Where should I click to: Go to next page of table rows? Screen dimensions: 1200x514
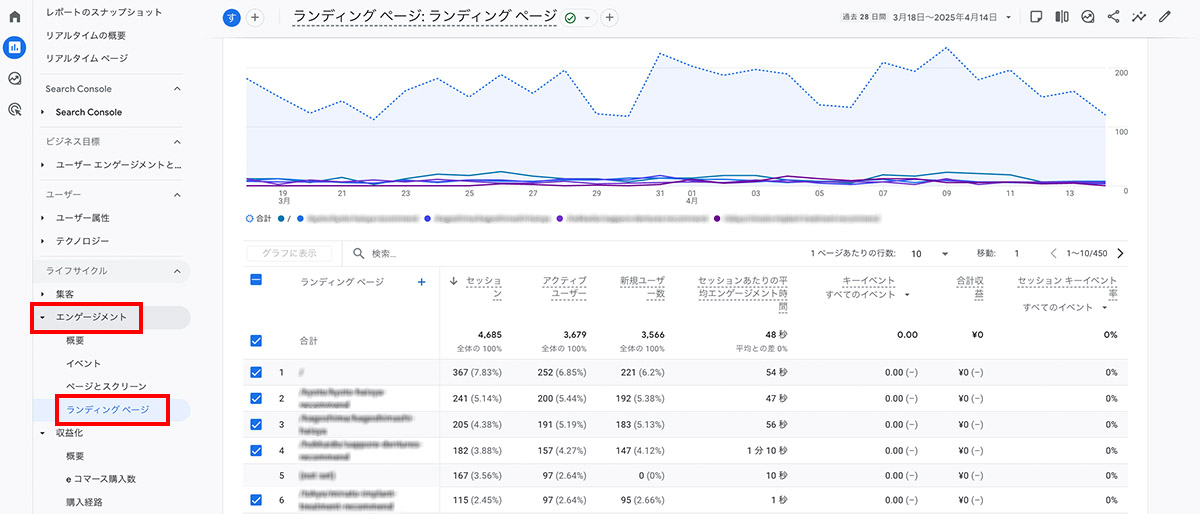tap(1120, 254)
